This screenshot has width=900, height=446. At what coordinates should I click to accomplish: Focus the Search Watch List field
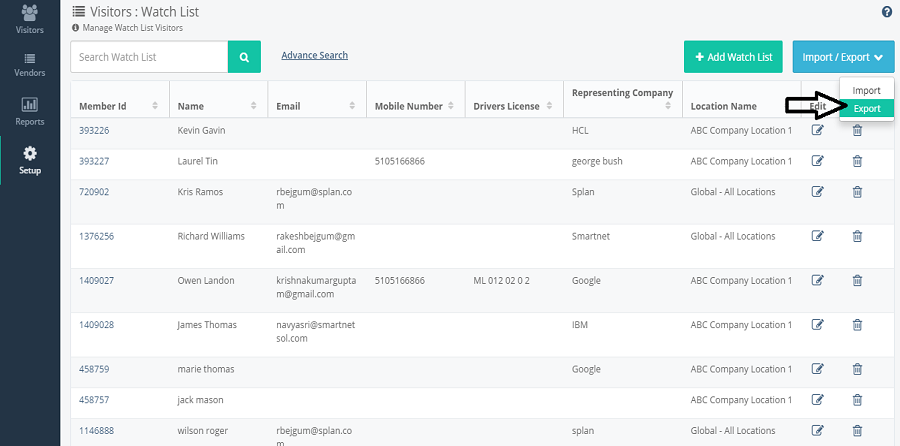click(x=149, y=57)
